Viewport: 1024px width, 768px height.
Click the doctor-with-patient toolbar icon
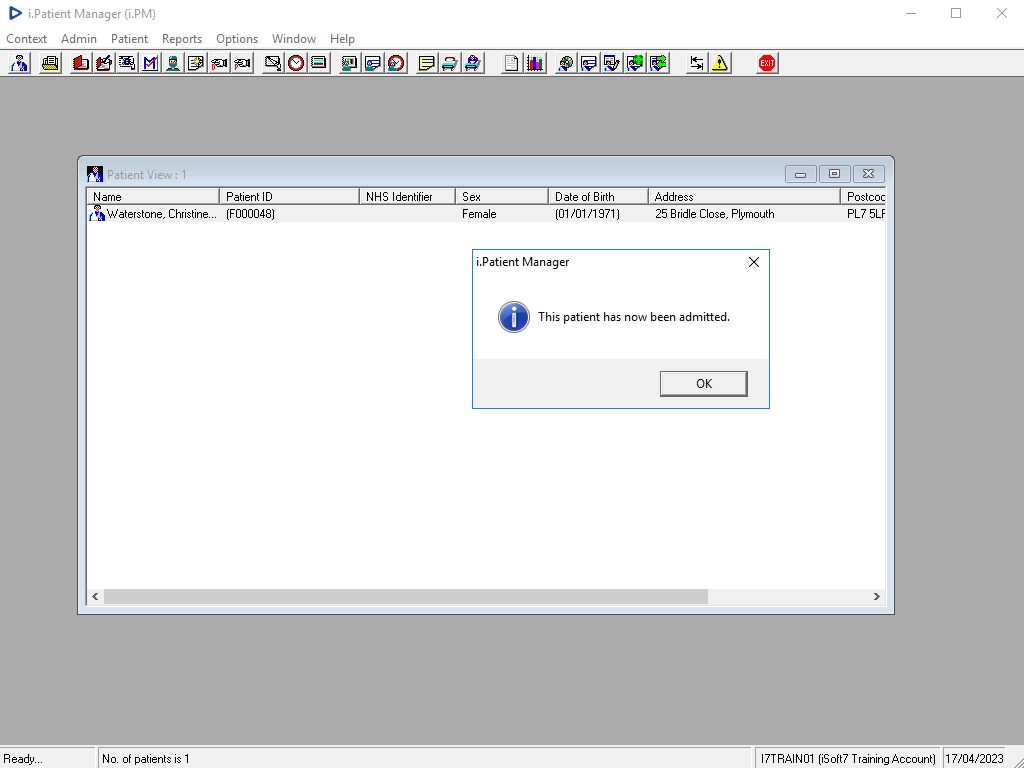click(x=20, y=63)
